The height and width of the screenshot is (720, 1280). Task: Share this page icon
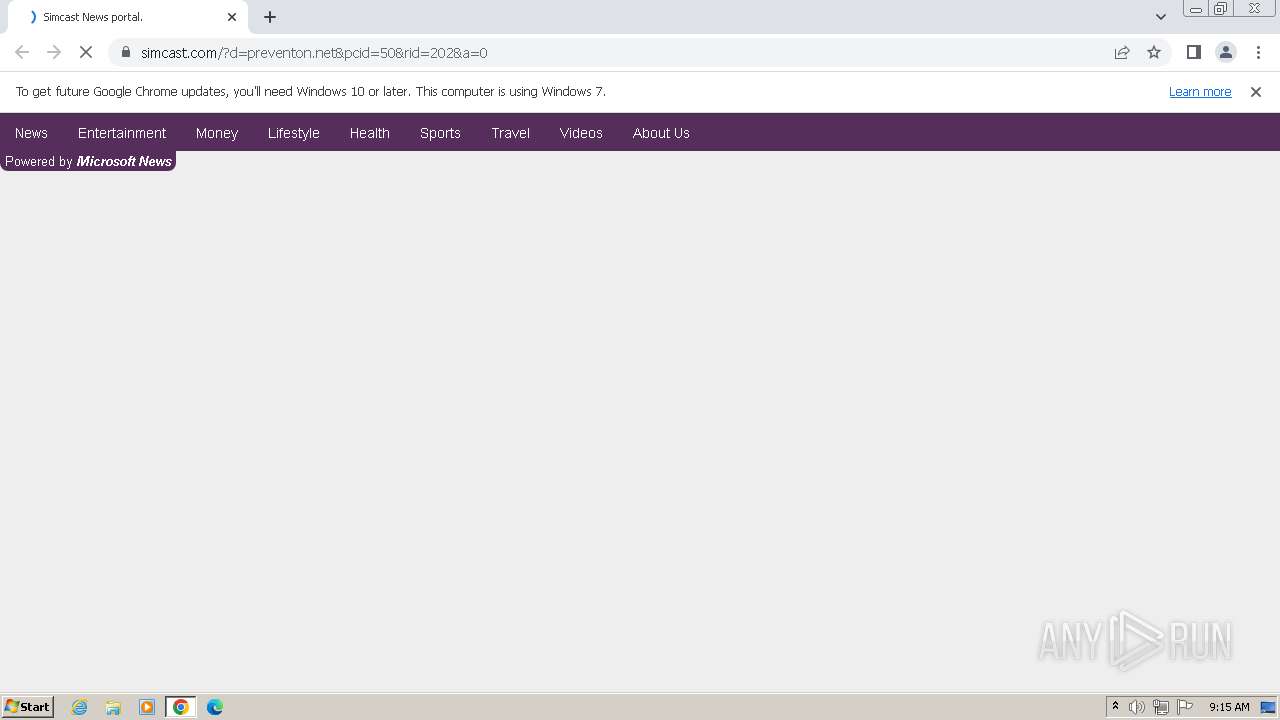[x=1122, y=52]
